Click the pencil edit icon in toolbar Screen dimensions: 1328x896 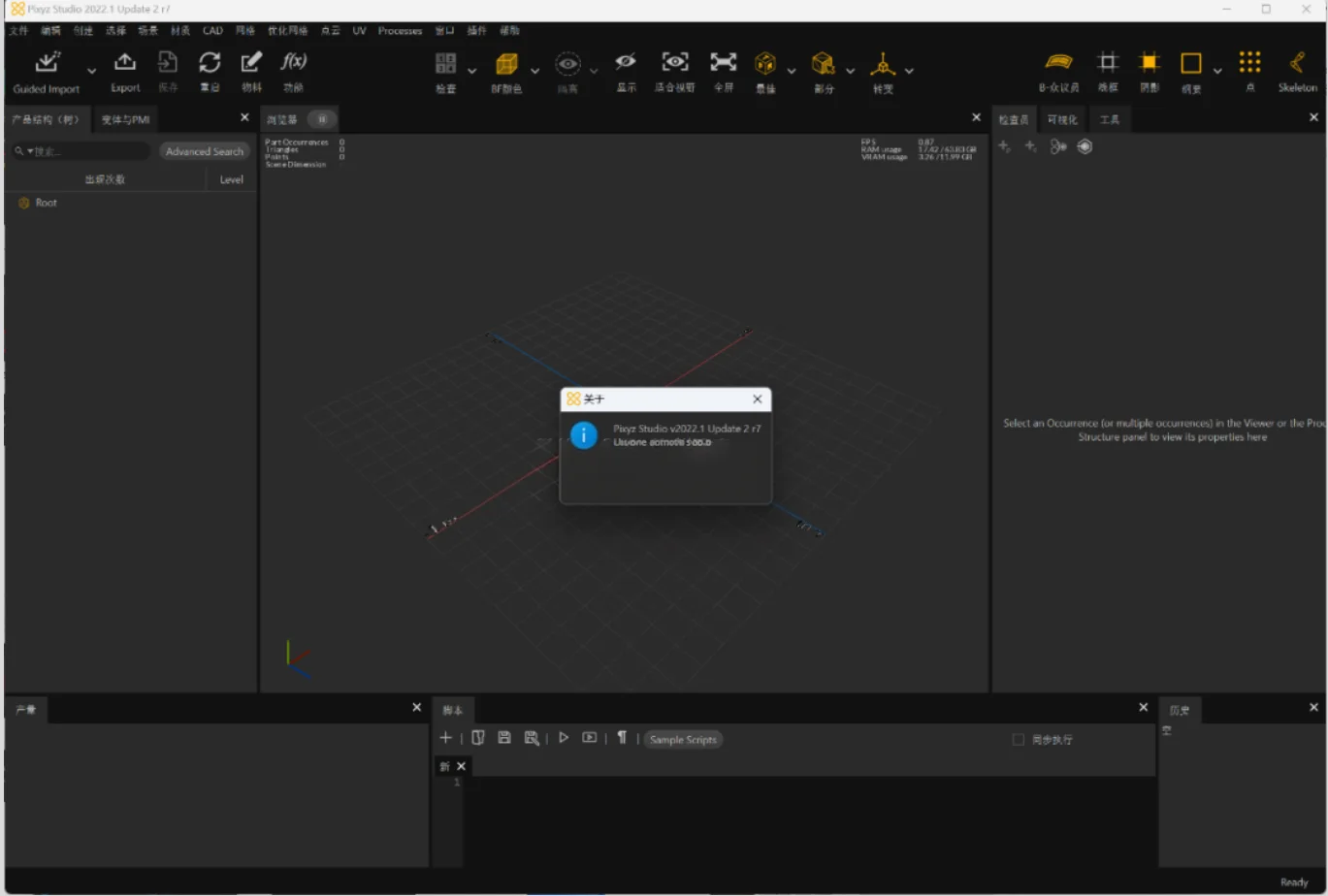(x=251, y=63)
